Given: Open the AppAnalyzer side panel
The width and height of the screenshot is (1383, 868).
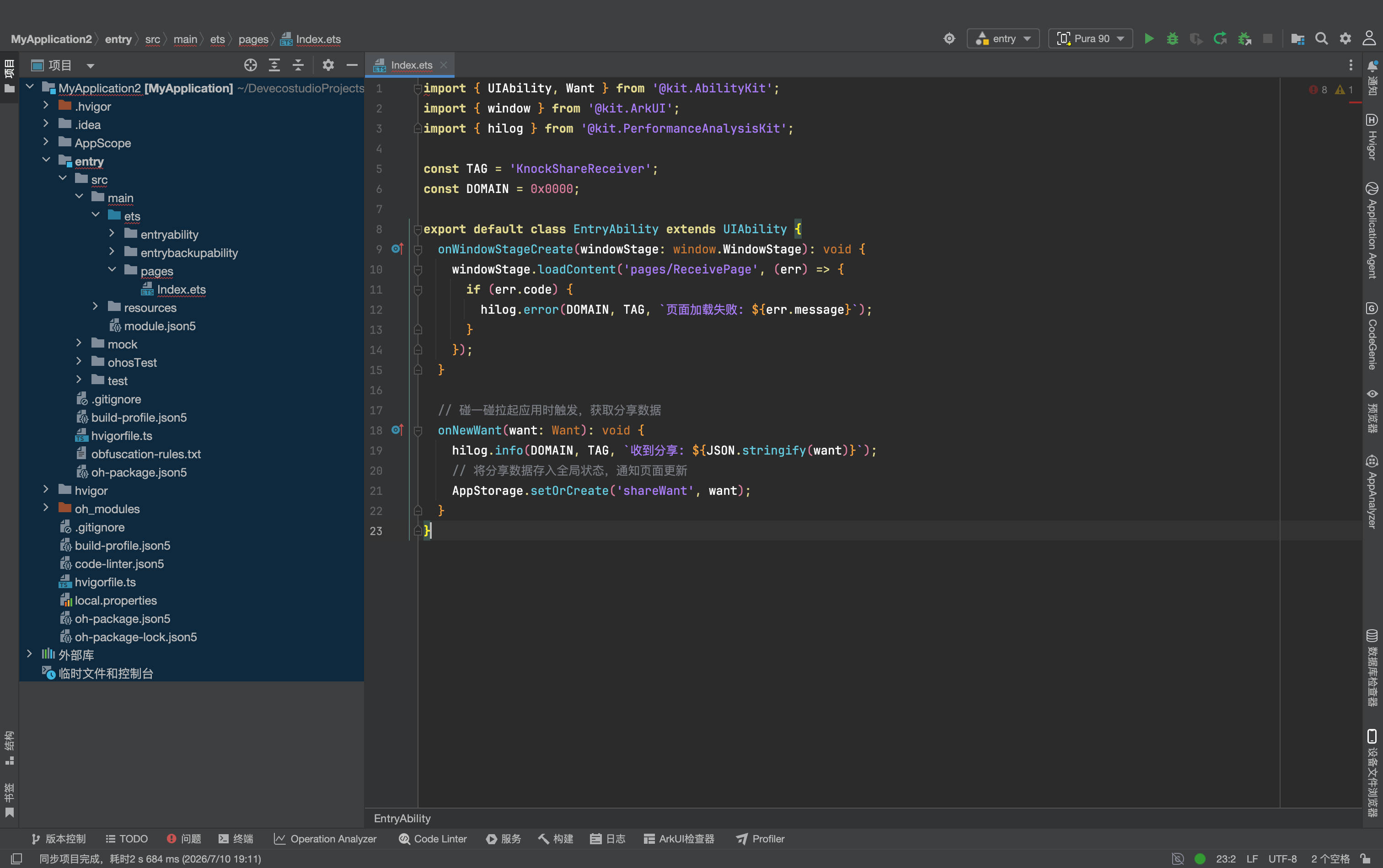Looking at the screenshot, I should tap(1372, 492).
